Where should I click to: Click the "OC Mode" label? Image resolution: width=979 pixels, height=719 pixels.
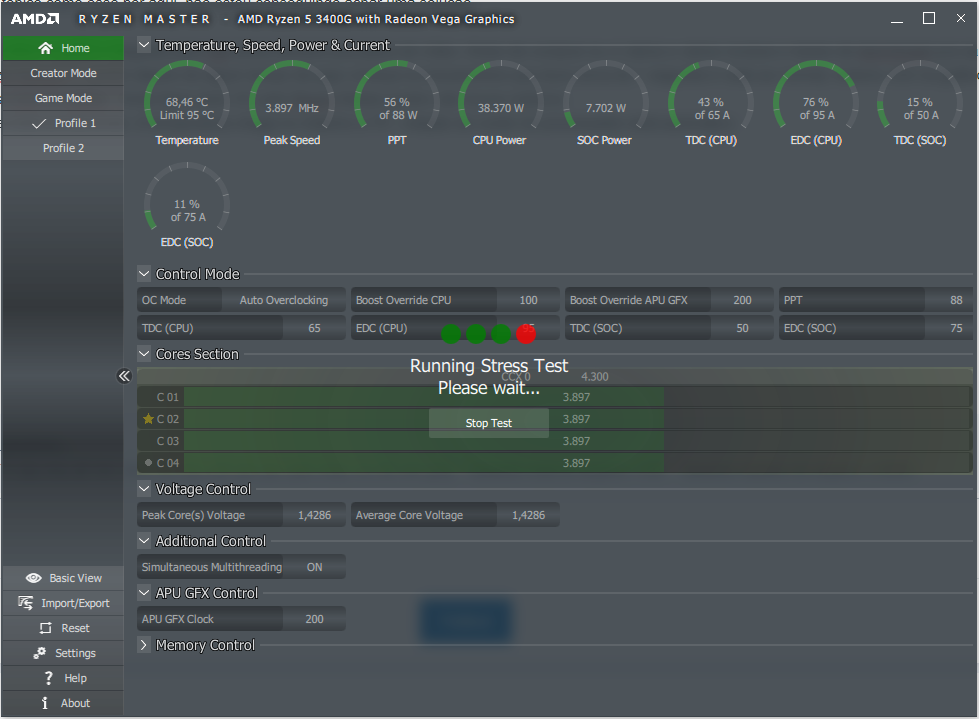pos(164,300)
